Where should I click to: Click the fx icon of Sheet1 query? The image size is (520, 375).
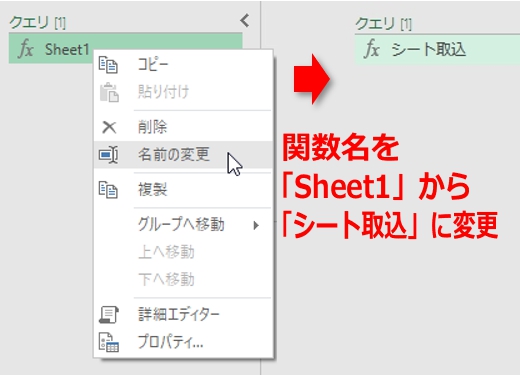(x=26, y=49)
